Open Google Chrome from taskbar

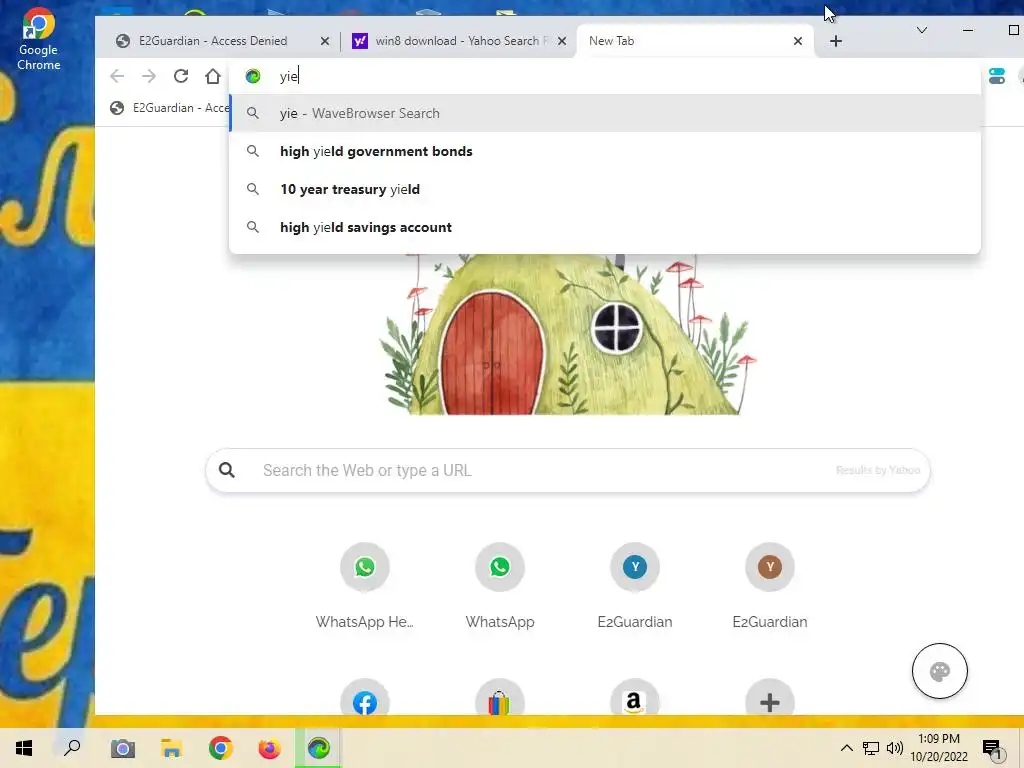click(x=221, y=748)
